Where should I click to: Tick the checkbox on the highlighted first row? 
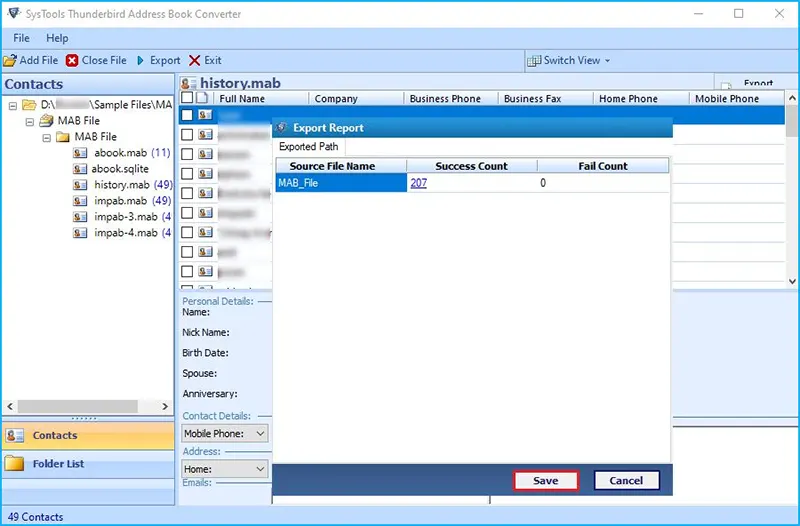(x=187, y=115)
